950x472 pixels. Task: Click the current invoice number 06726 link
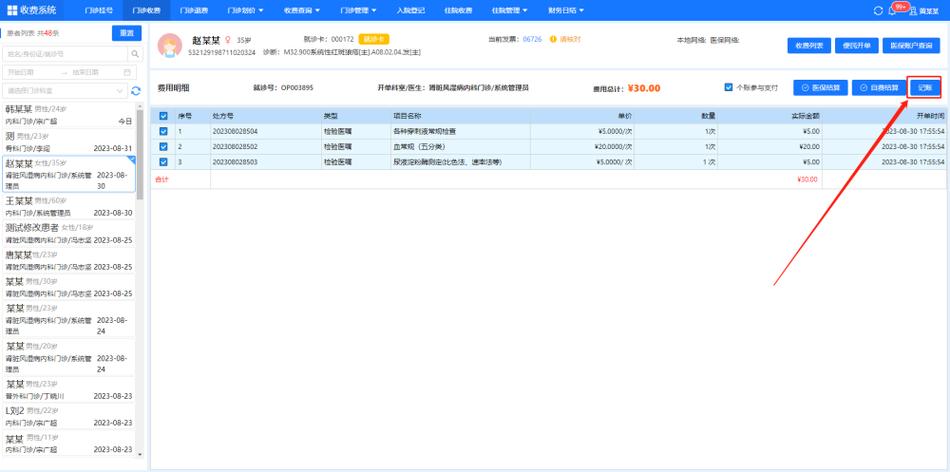click(x=532, y=39)
